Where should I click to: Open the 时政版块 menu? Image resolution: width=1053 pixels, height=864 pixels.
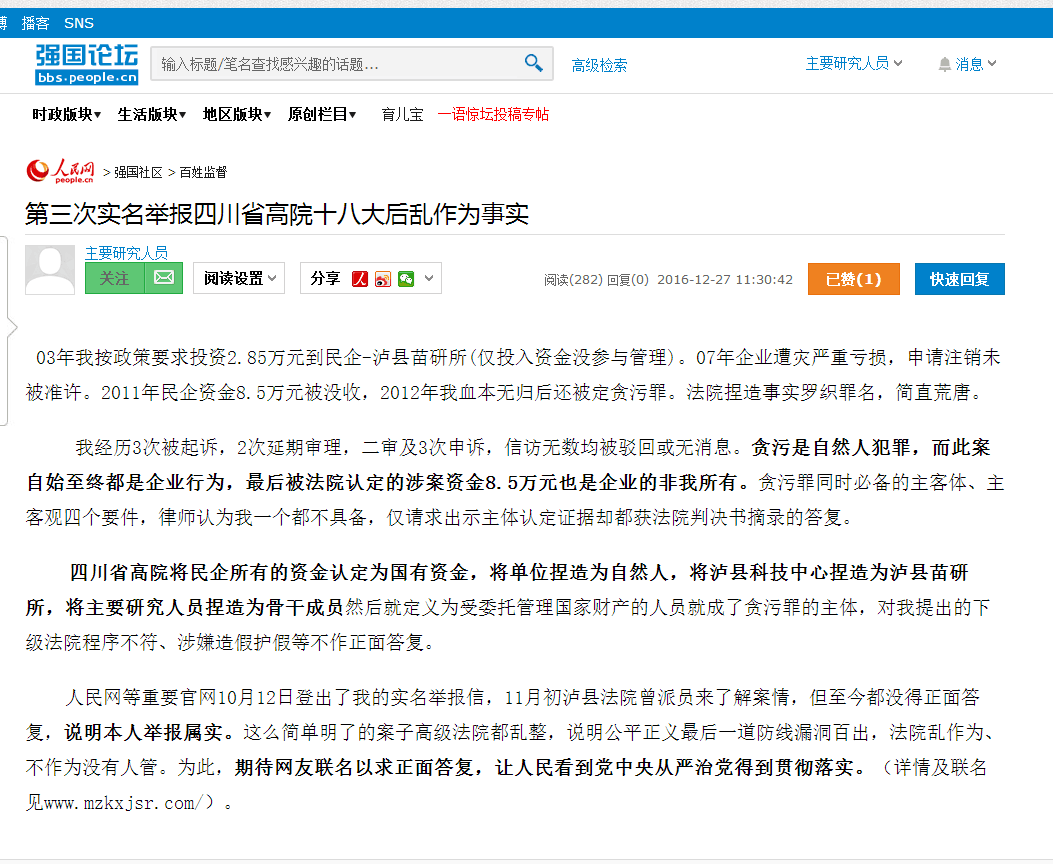pyautogui.click(x=66, y=115)
